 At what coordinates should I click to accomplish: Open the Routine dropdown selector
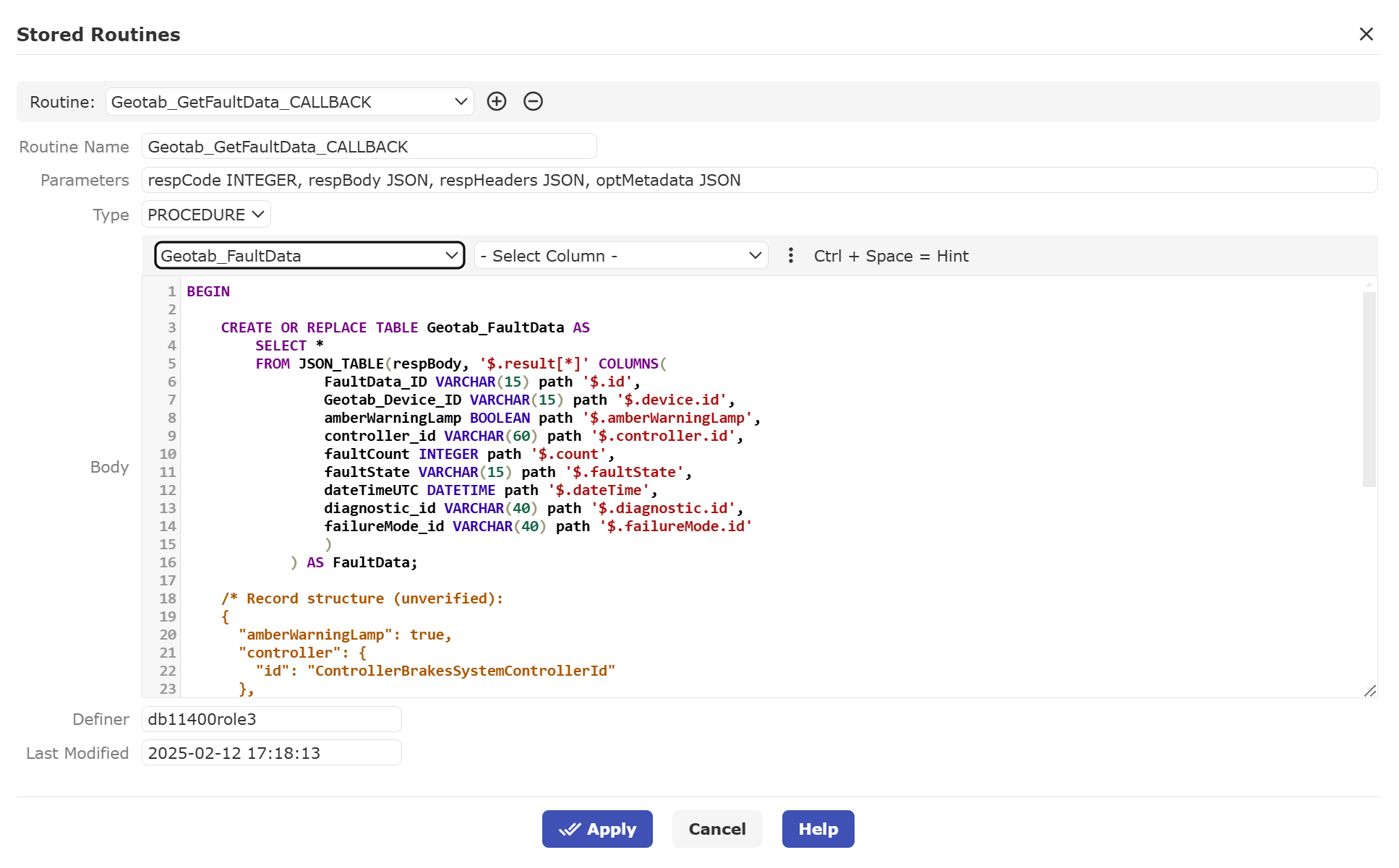pyautogui.click(x=289, y=102)
